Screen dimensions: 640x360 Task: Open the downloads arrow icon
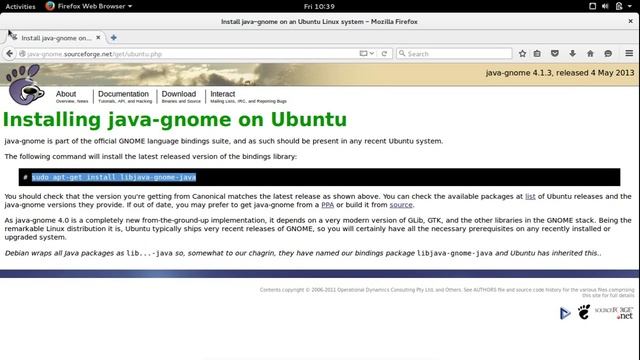coord(572,53)
